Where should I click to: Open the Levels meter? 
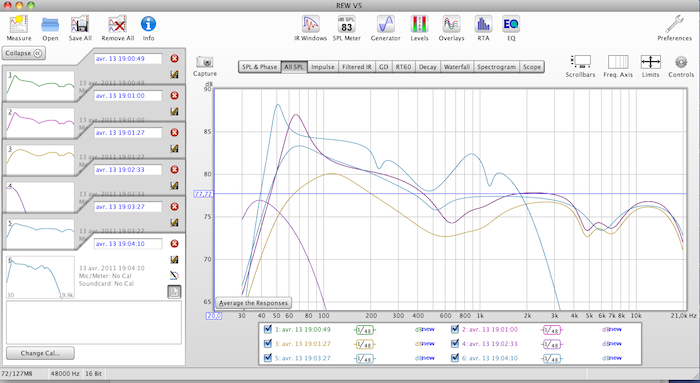[x=419, y=24]
